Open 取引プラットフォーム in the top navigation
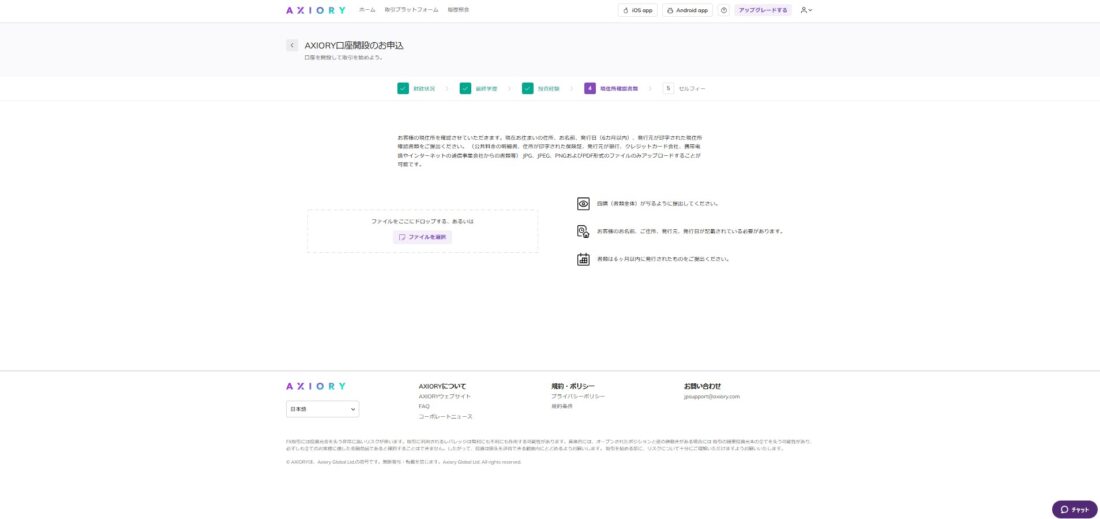1100x519 pixels. click(x=411, y=10)
